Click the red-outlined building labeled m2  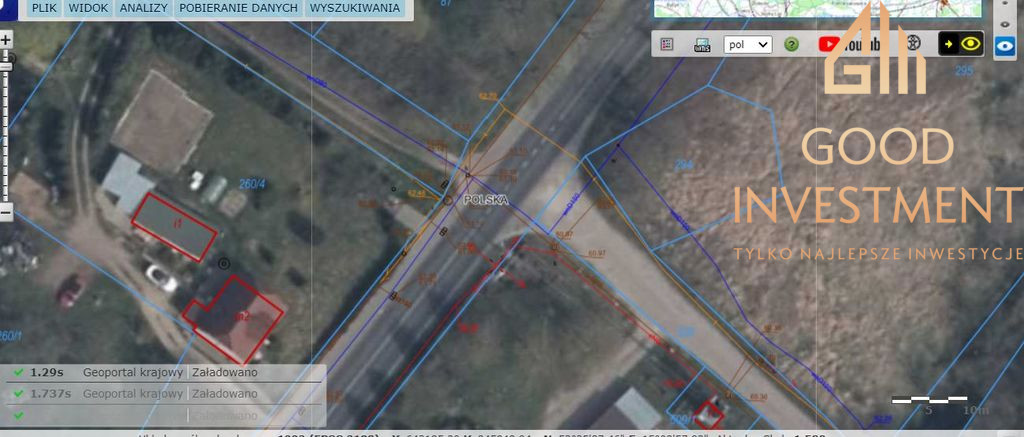click(x=234, y=319)
